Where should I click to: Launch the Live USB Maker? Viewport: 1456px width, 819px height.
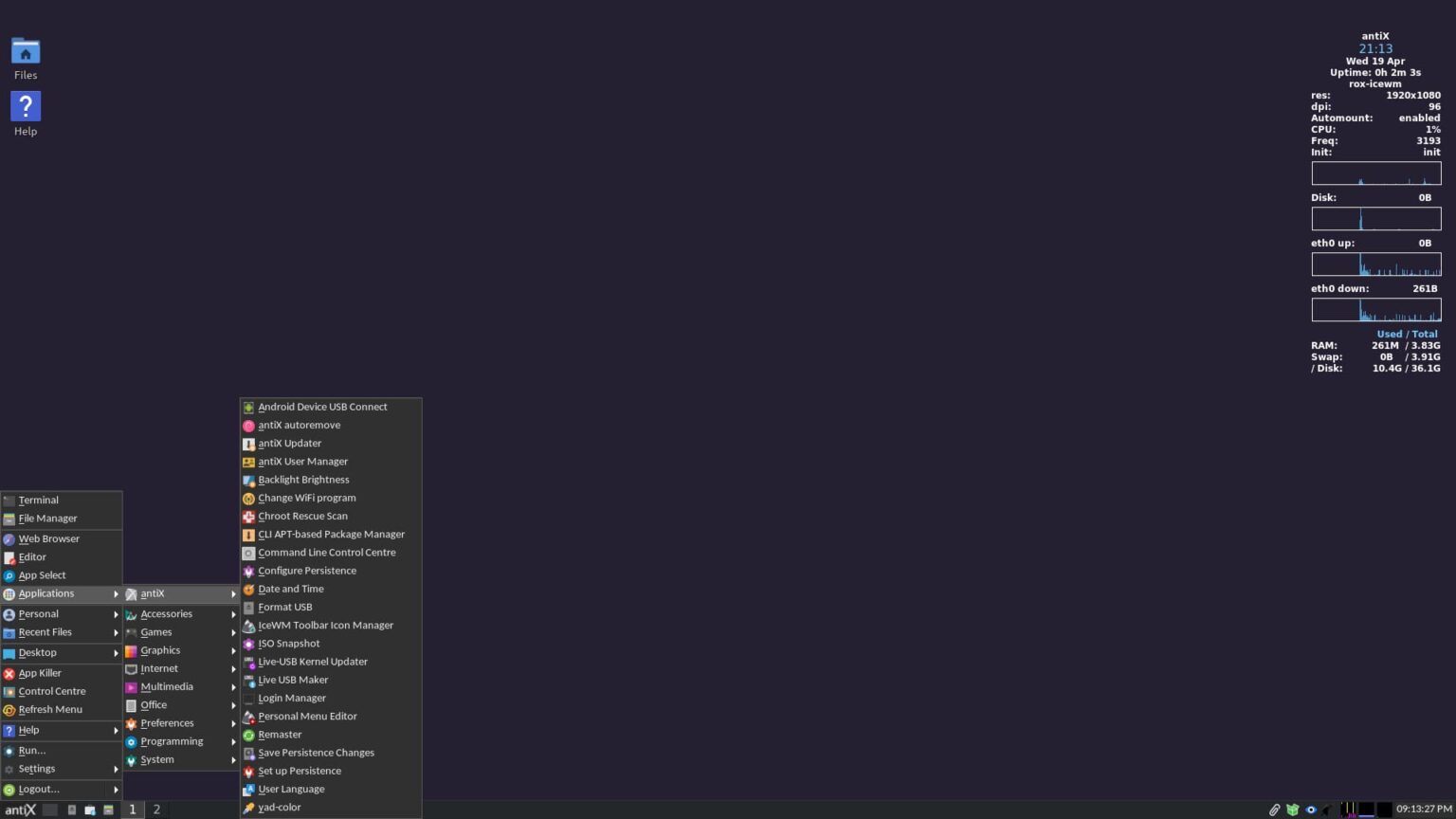(x=292, y=679)
